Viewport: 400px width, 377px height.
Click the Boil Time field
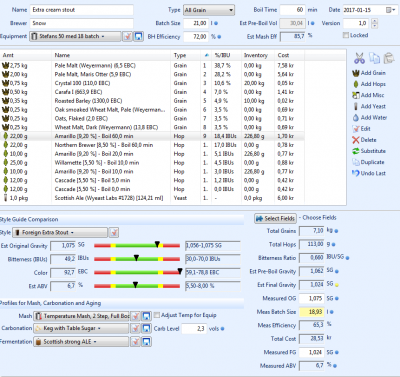coord(293,10)
